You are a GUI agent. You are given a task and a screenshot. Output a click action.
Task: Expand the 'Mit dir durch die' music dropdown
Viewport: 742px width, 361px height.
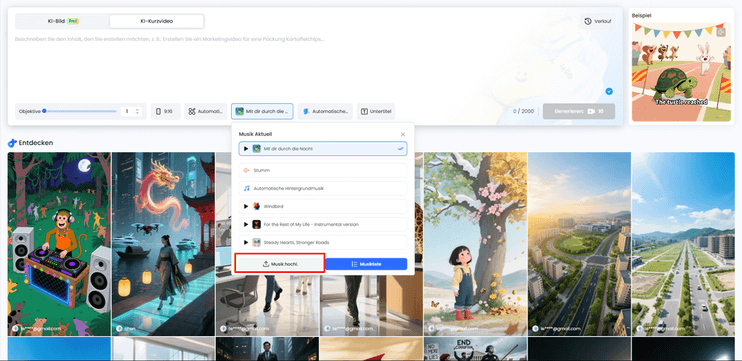[262, 112]
